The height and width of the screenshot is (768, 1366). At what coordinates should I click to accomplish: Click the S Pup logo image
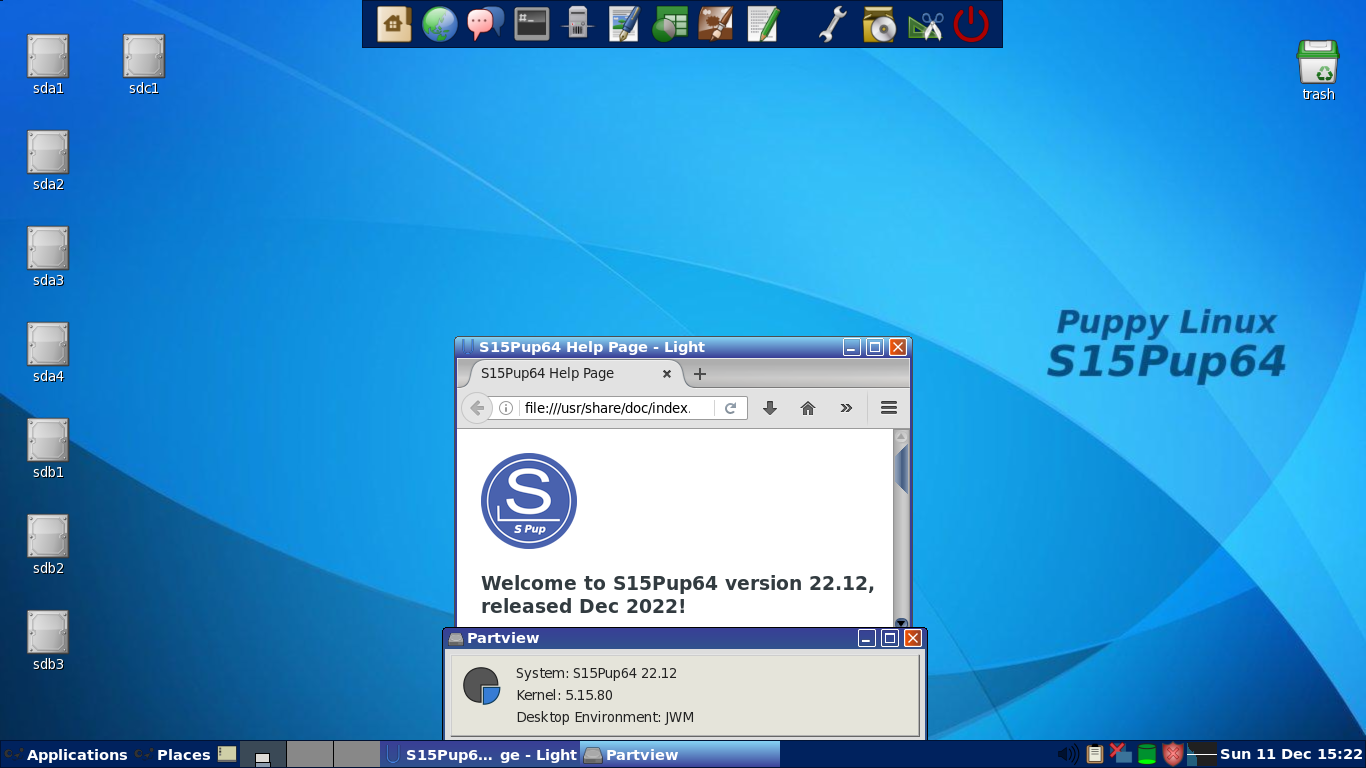[x=529, y=501]
